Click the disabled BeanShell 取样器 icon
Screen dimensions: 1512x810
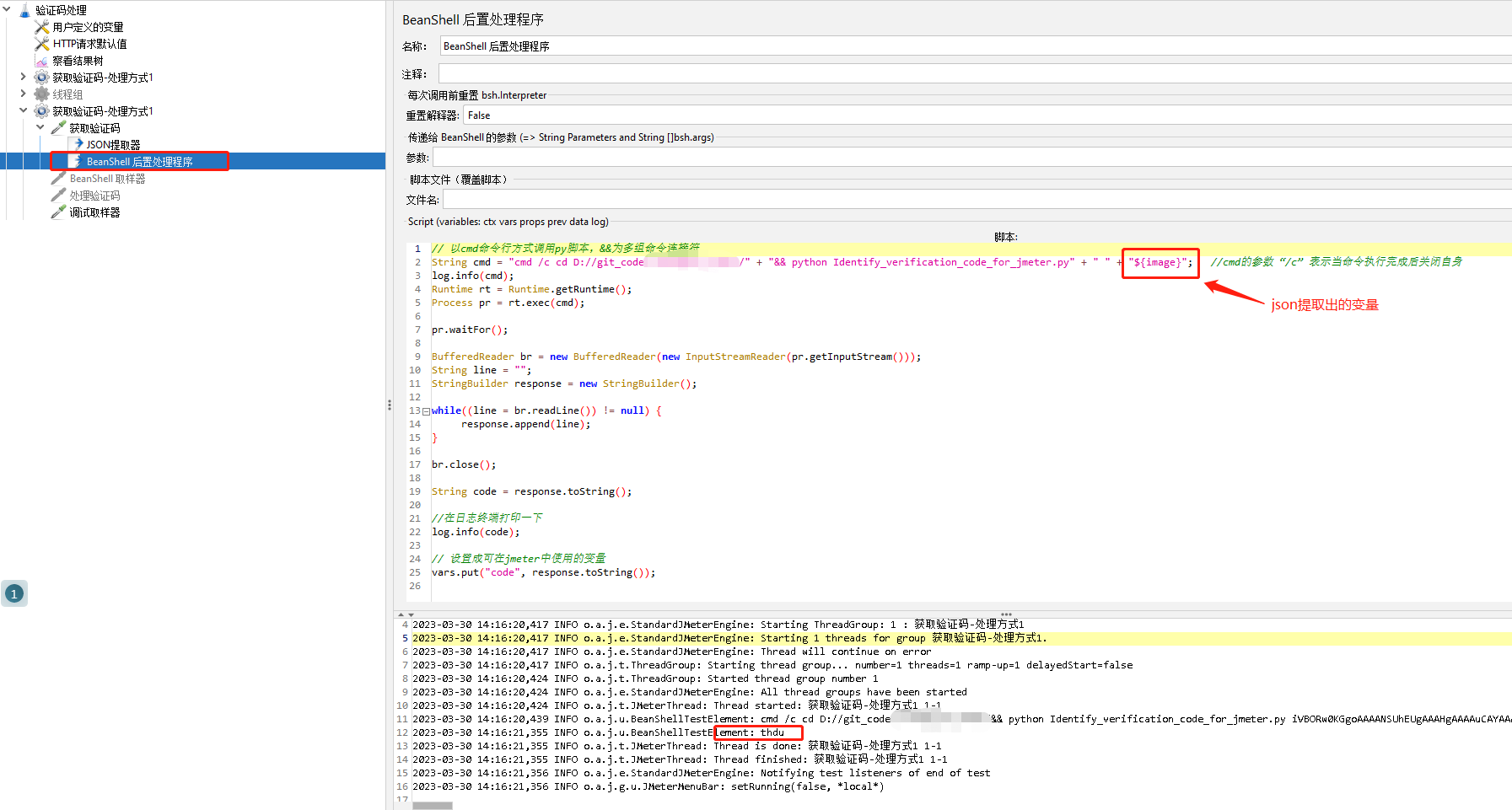[58, 179]
